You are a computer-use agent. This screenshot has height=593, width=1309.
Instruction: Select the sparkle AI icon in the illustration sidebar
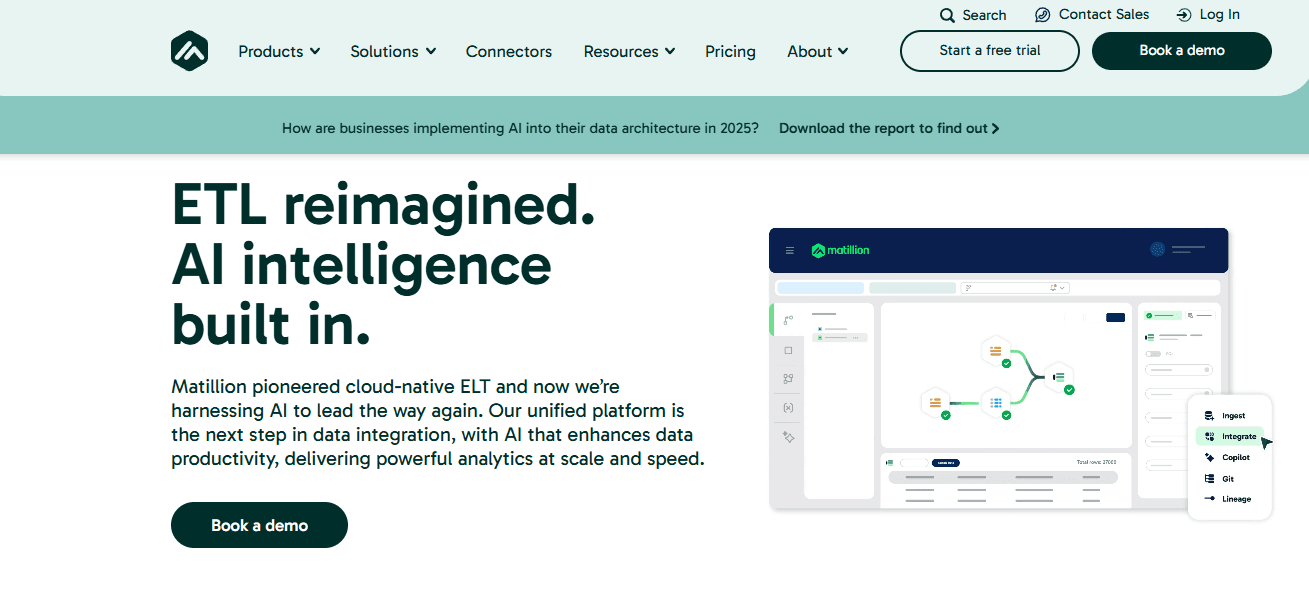pos(788,437)
